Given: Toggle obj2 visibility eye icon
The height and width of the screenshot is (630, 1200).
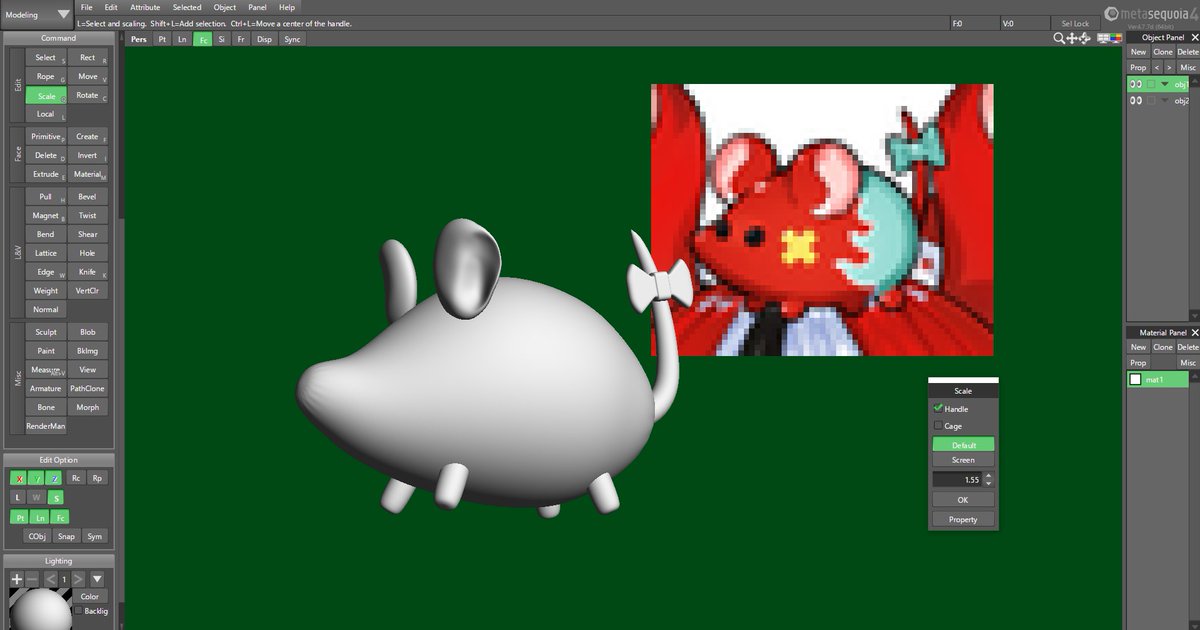Looking at the screenshot, I should click(x=1135, y=101).
